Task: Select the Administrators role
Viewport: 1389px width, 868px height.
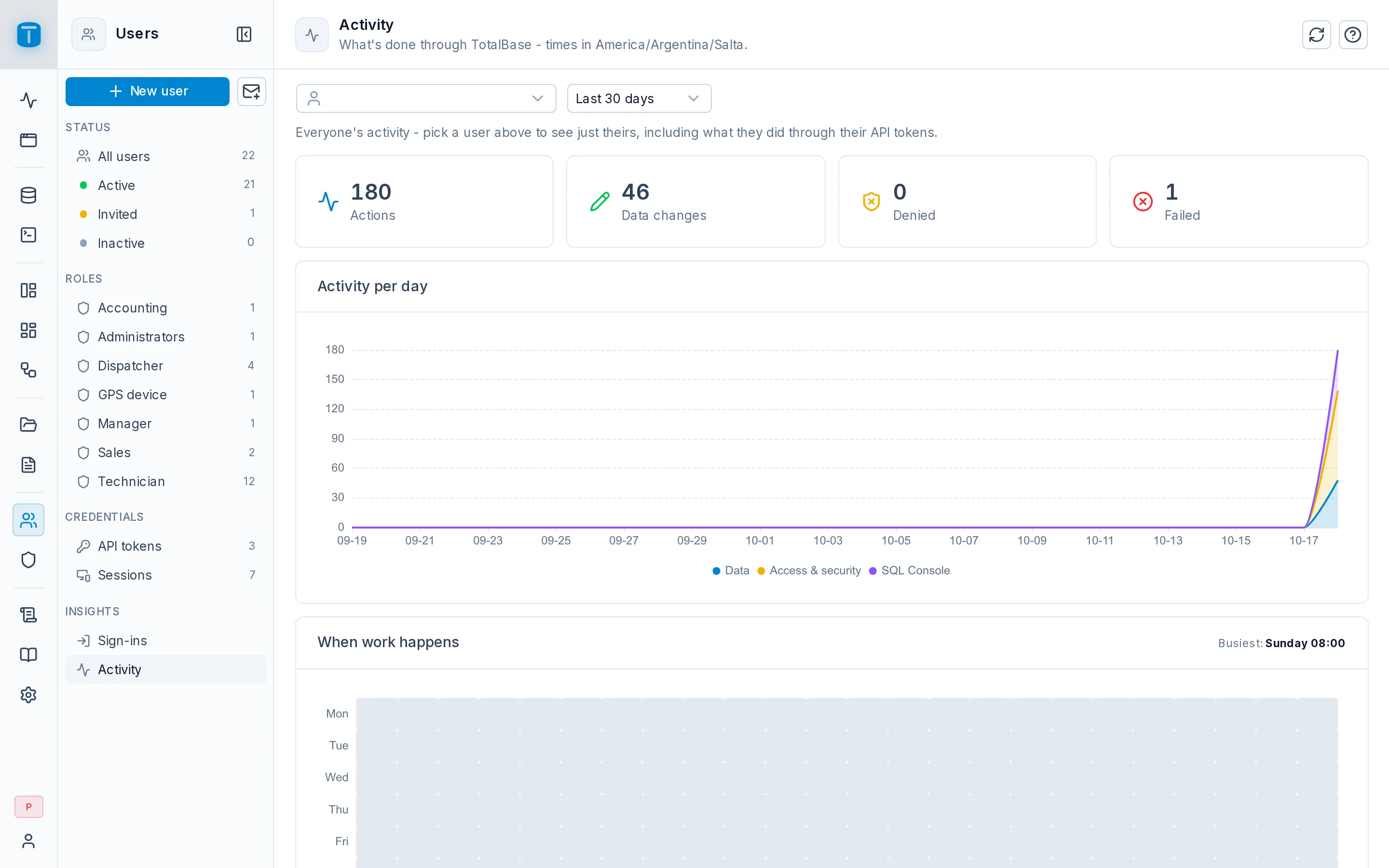Action: point(166,337)
